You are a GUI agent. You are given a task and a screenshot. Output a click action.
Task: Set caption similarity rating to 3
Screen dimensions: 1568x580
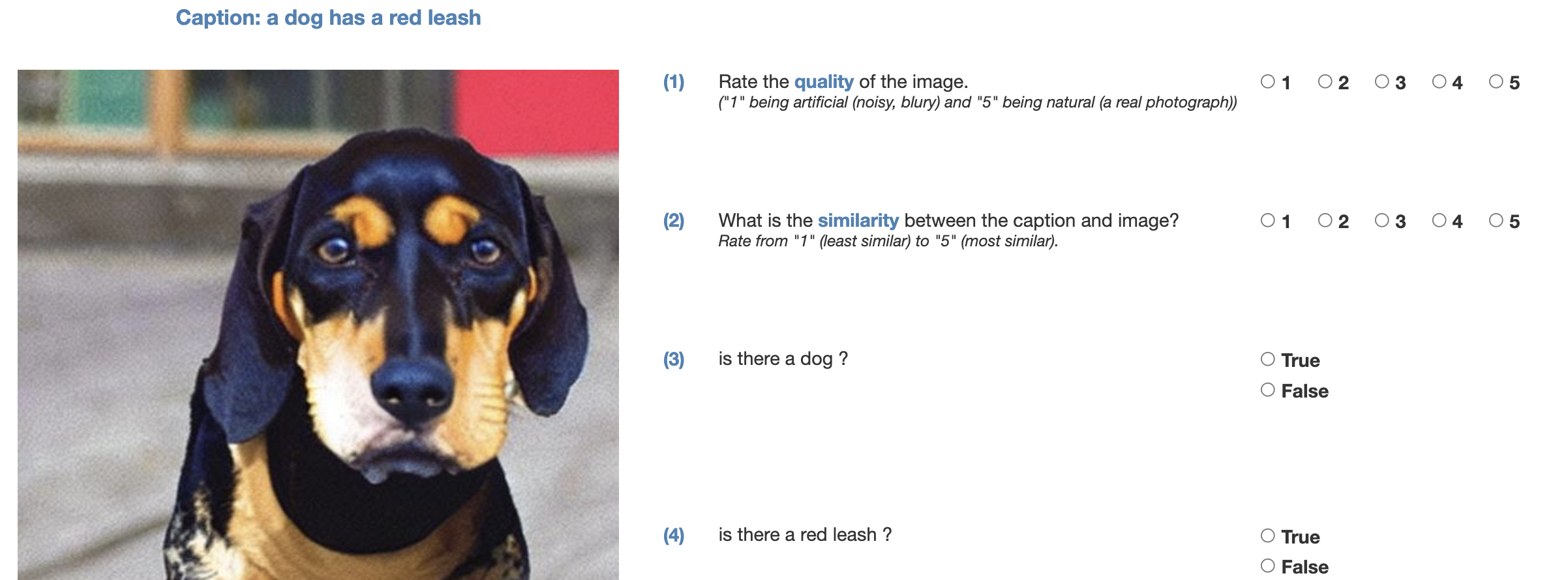pos(1381,220)
